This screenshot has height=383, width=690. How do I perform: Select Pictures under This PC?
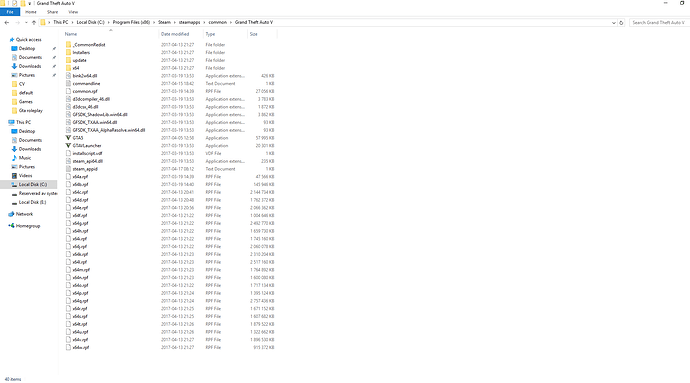(26, 167)
